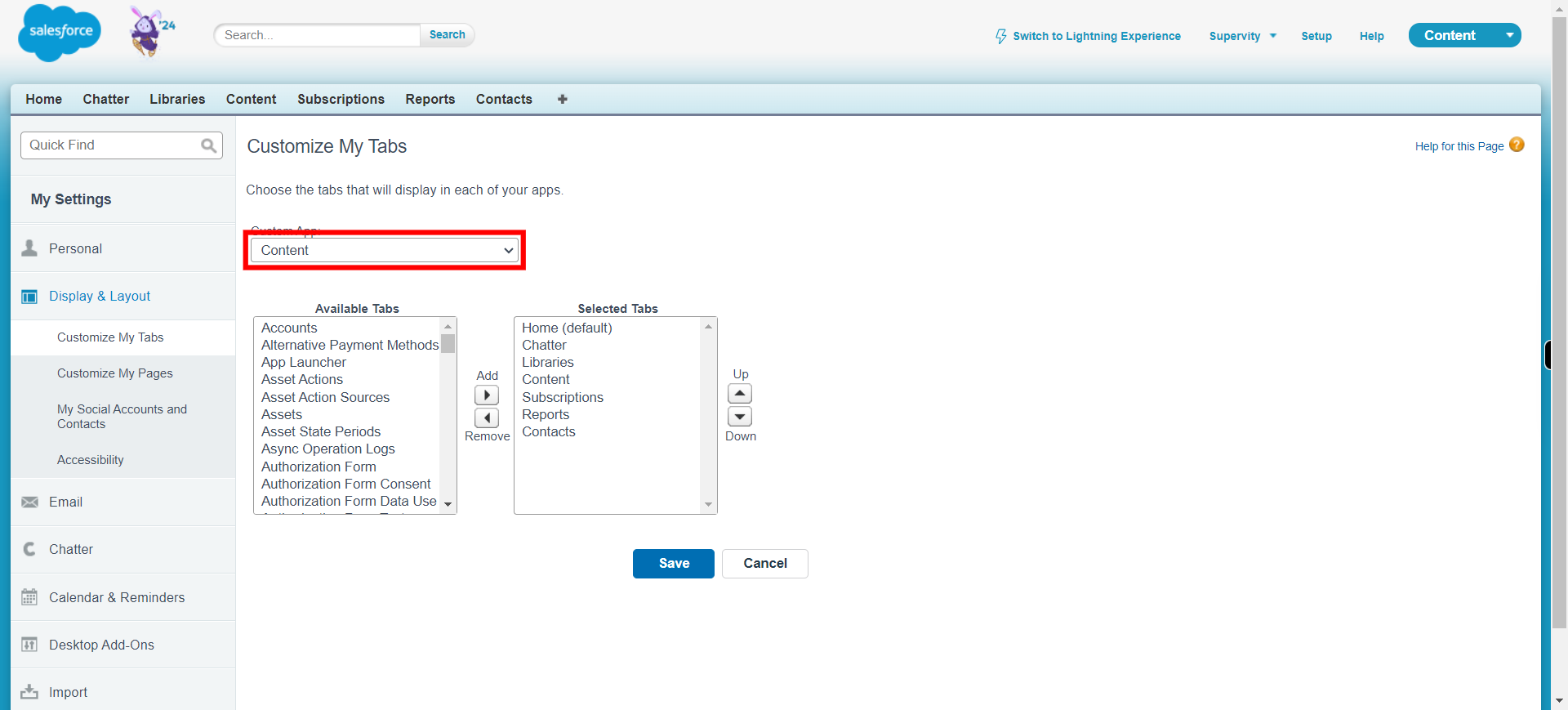Click the Save button
The width and height of the screenshot is (1568, 710).
(x=674, y=564)
